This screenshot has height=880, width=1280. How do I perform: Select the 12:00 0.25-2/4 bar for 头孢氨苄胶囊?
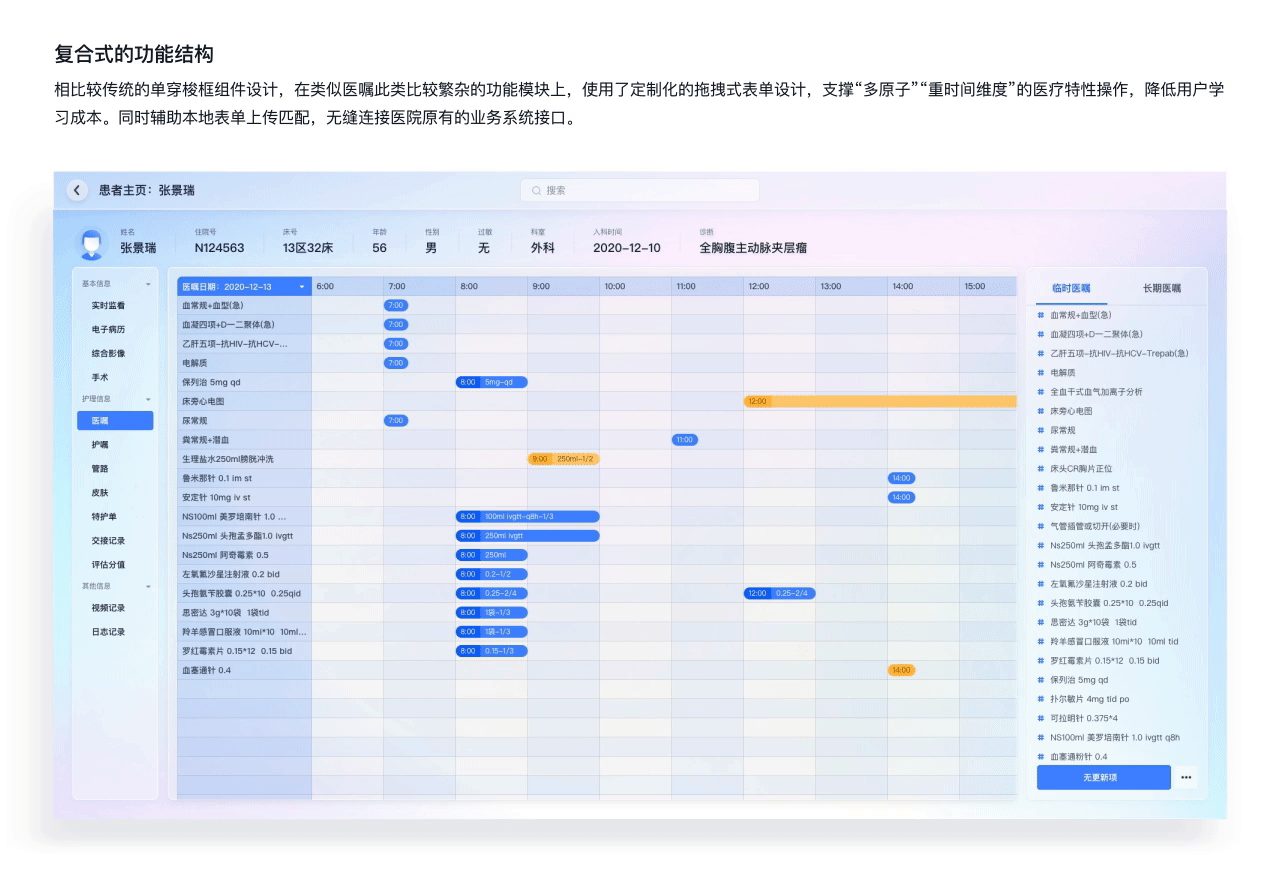coord(779,593)
